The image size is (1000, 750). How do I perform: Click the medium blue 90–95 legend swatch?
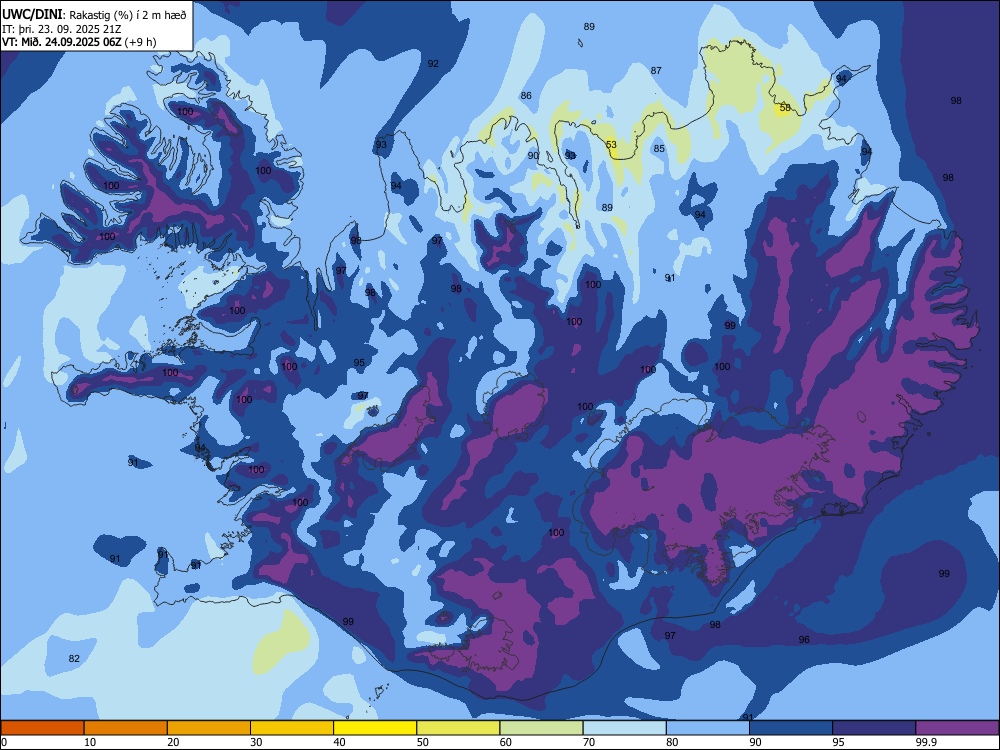pos(791,728)
